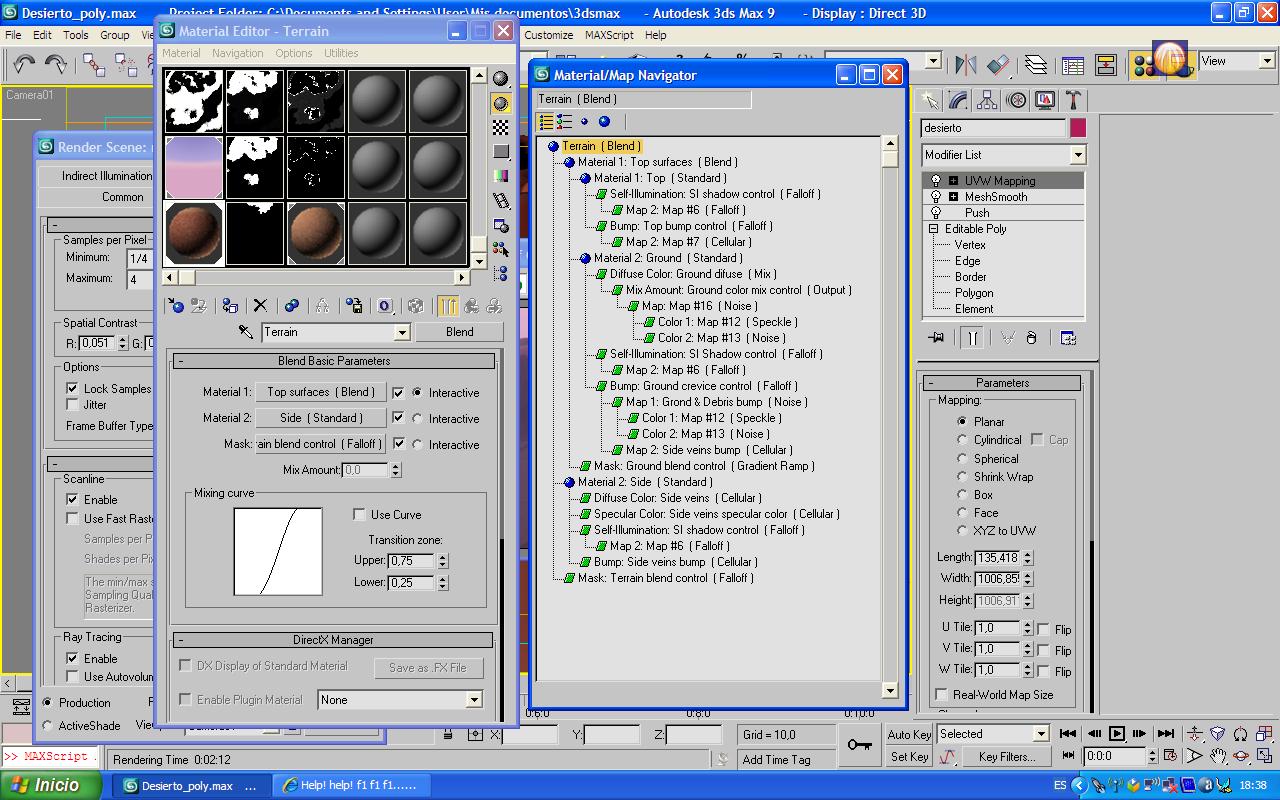Switch to the Hierarchy command panel
The height and width of the screenshot is (800, 1280).
point(987,100)
